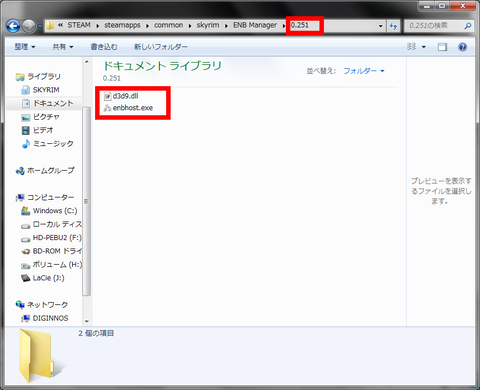
Task: Click the navigation pane scroll-up arrow
Action: (x=87, y=62)
